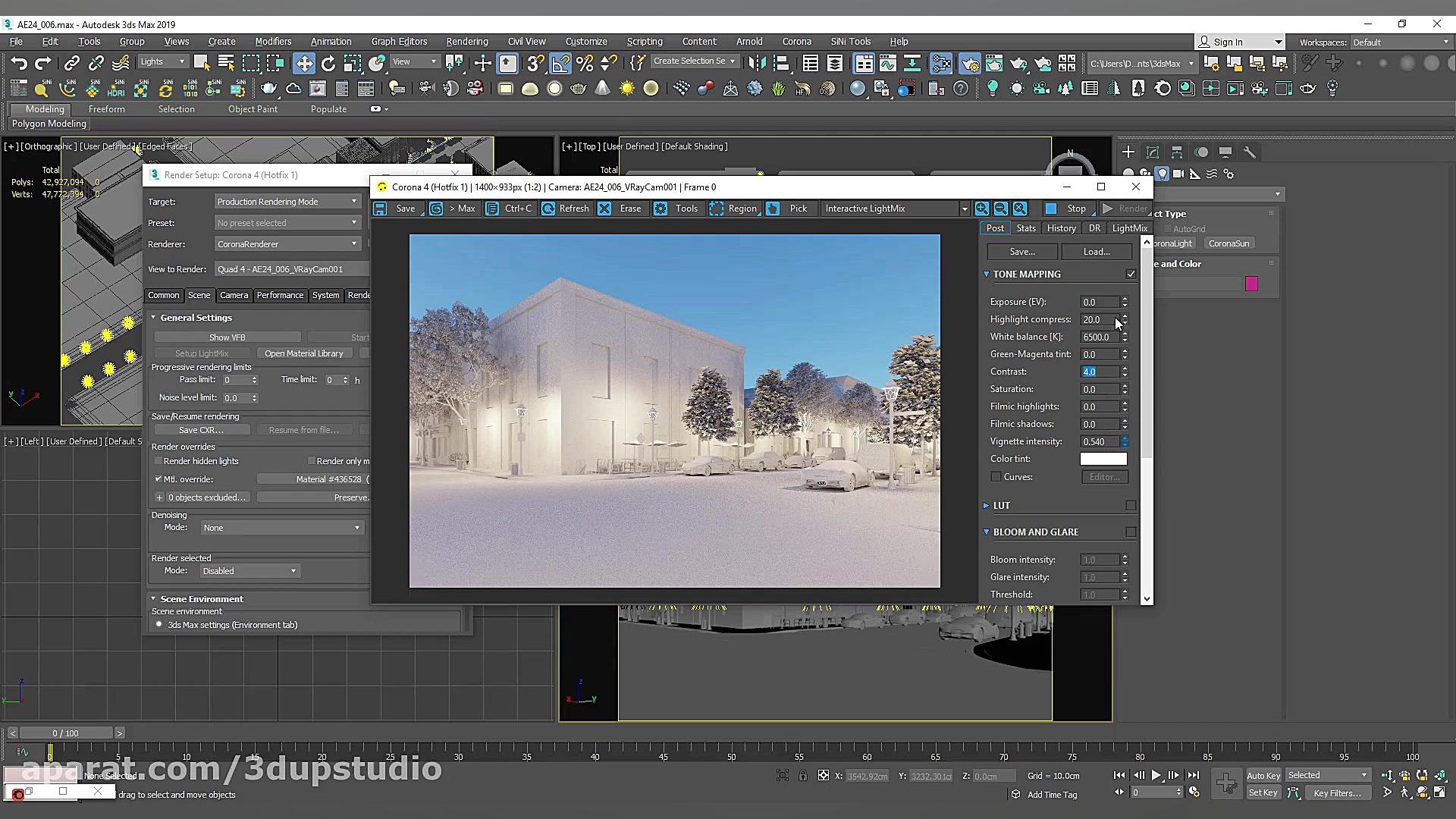This screenshot has height=819, width=1456.
Task: Click the Rotate tool icon
Action: (328, 63)
